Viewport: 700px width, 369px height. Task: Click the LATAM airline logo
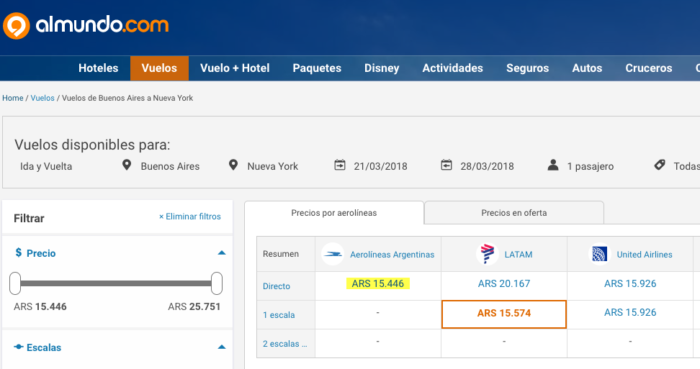pos(487,254)
